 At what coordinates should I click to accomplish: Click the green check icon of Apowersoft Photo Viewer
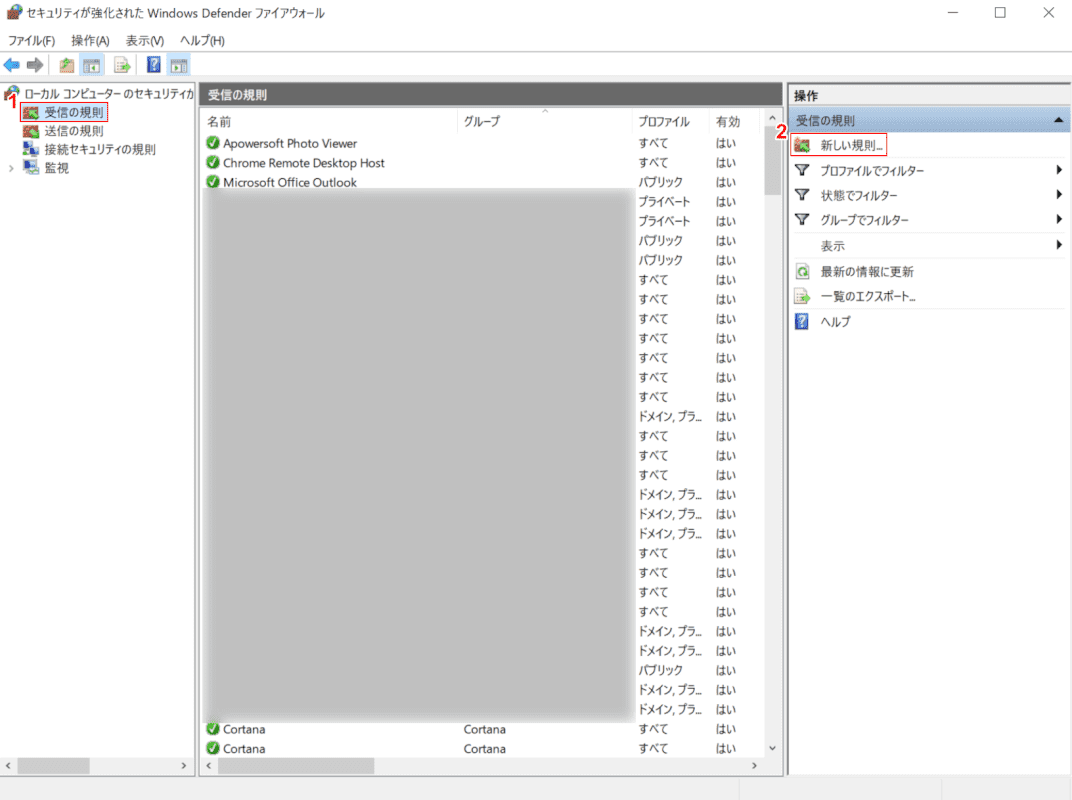[213, 143]
